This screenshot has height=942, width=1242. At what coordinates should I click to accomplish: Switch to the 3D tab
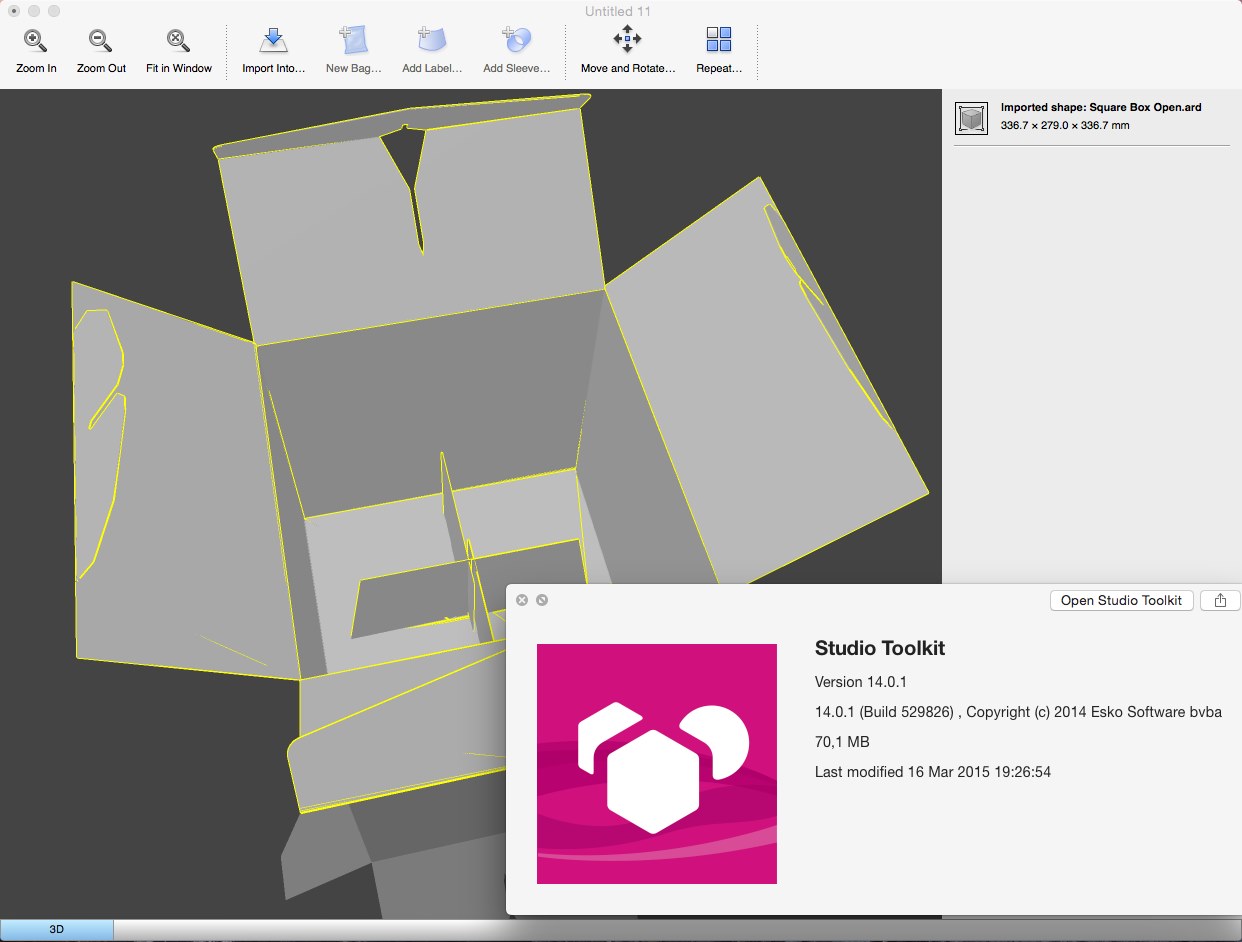pos(57,930)
